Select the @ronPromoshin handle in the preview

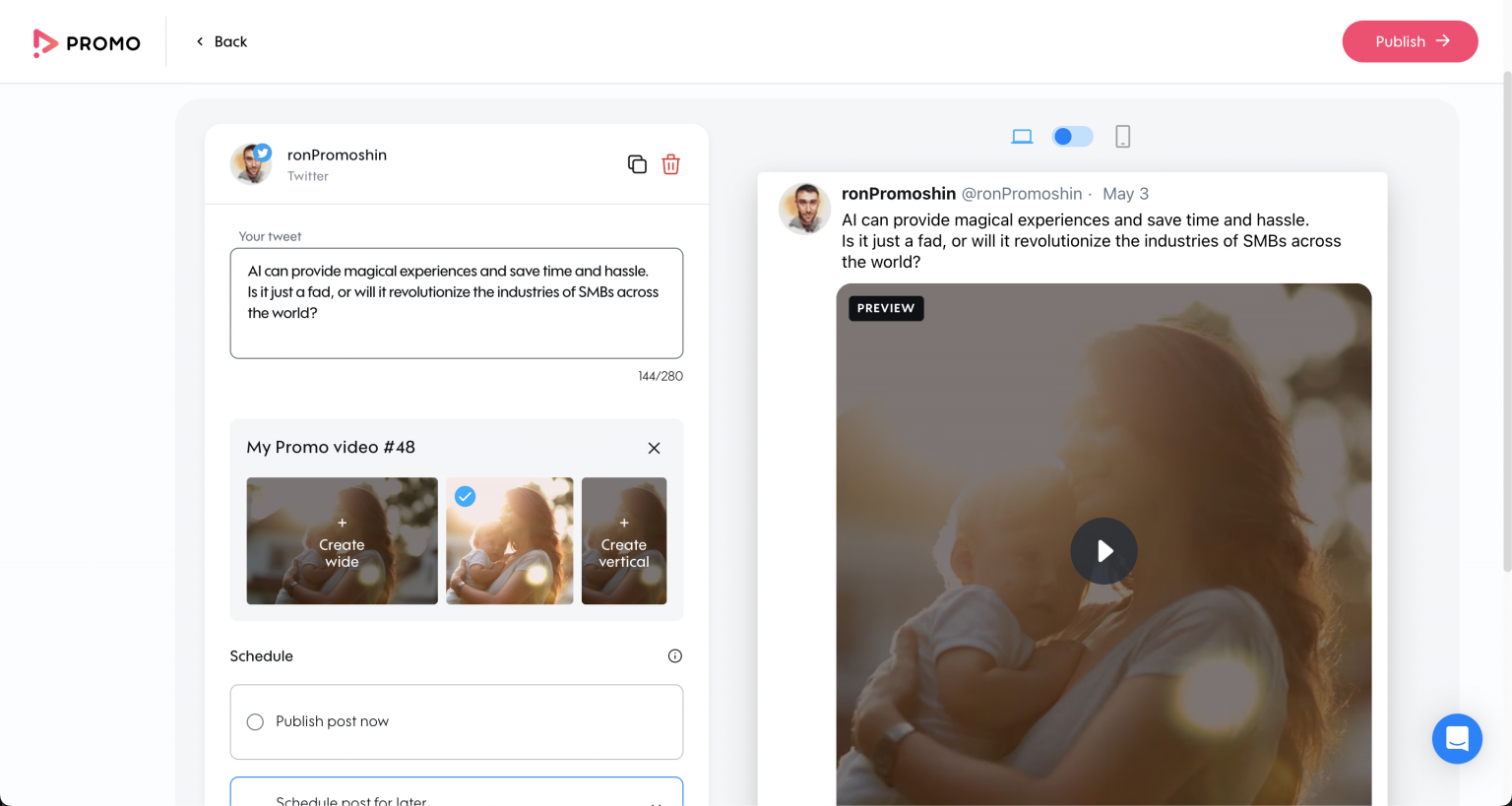coord(1022,194)
